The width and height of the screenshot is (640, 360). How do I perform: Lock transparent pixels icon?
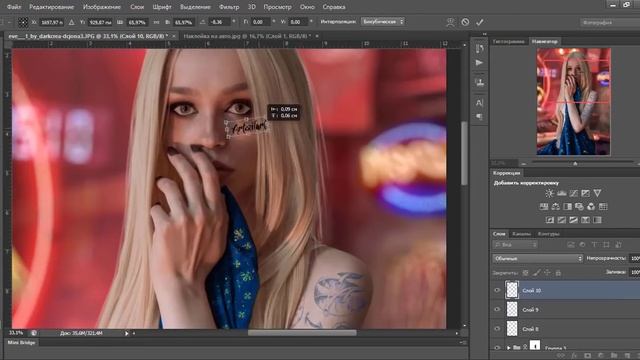[x=526, y=273]
